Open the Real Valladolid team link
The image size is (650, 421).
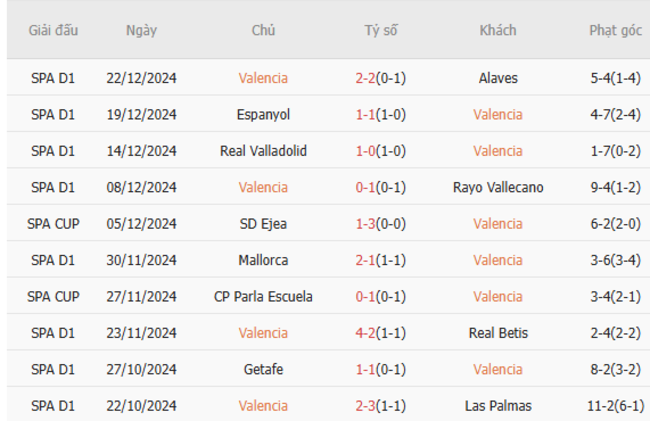263,151
